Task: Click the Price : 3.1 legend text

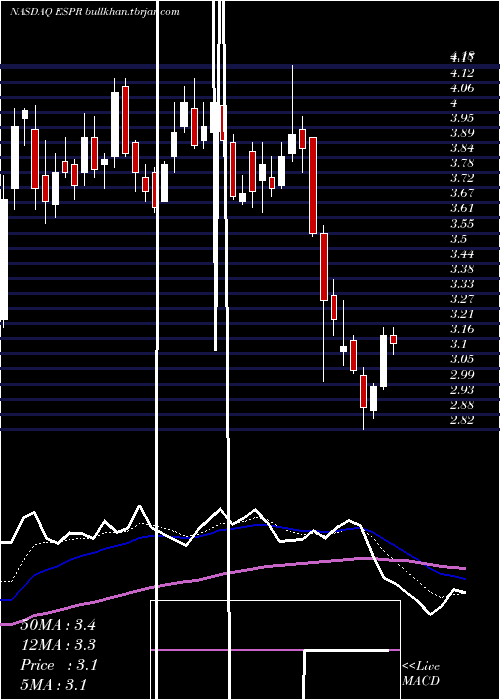Action: click(x=58, y=665)
